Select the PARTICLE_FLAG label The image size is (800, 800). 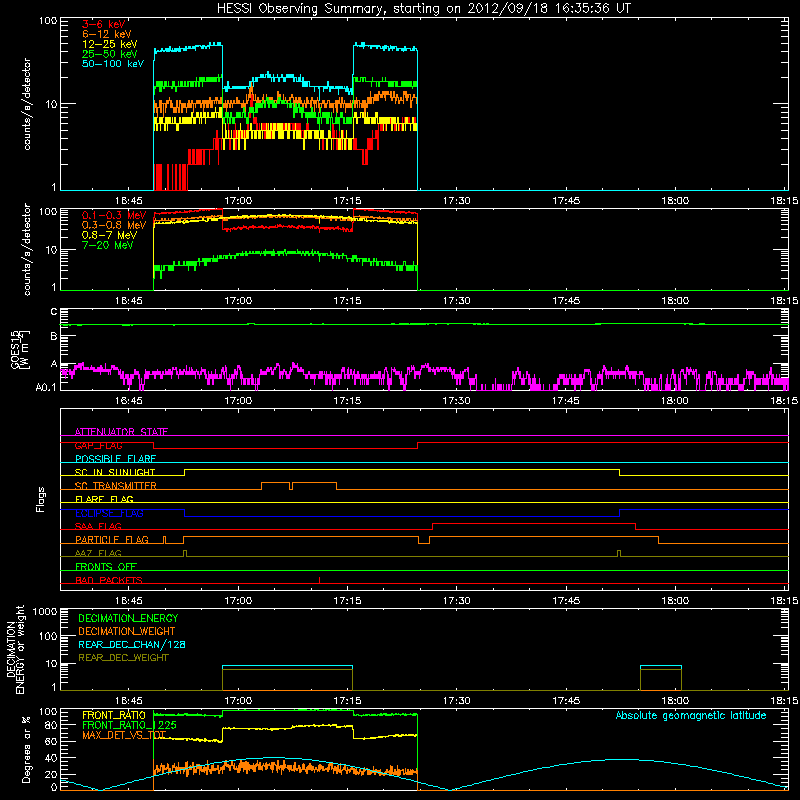pos(112,540)
